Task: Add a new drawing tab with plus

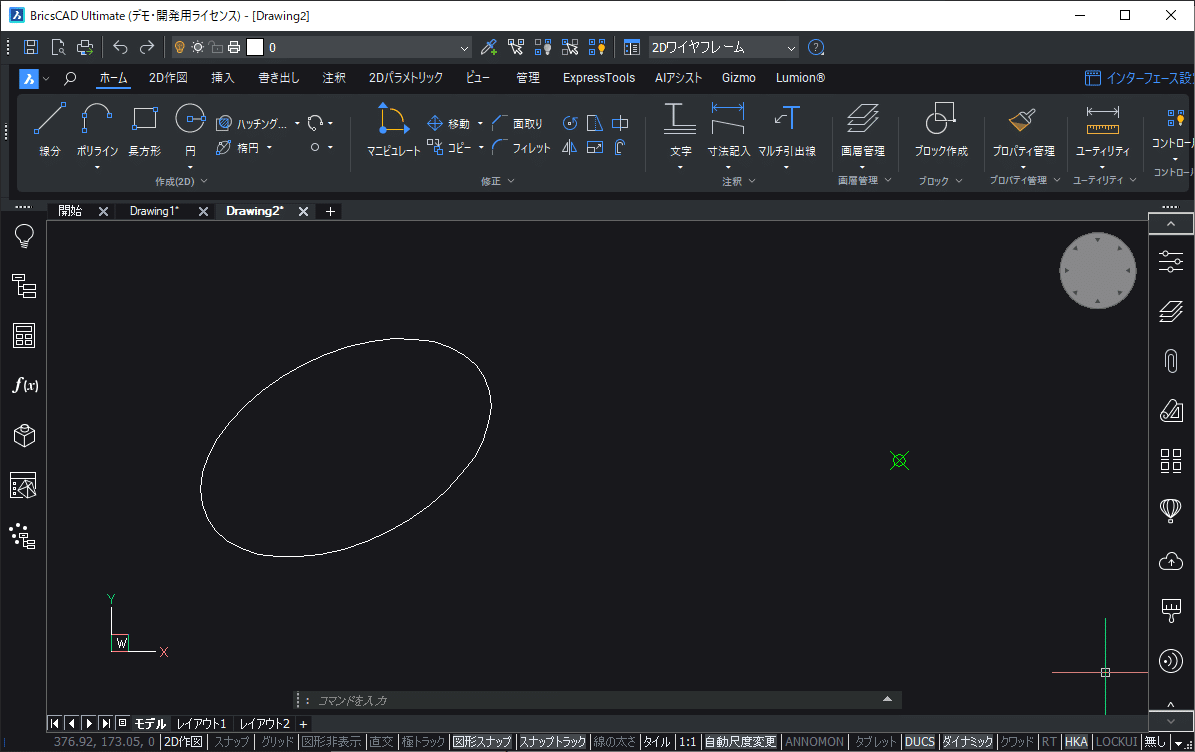Action: (x=330, y=211)
